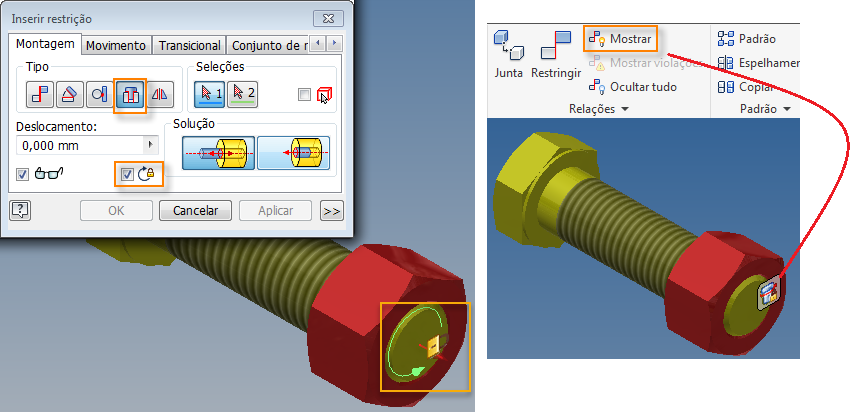Screen dimensions: 867x412
Task: Toggle the lock rotation checkbox
Action: click(x=128, y=175)
